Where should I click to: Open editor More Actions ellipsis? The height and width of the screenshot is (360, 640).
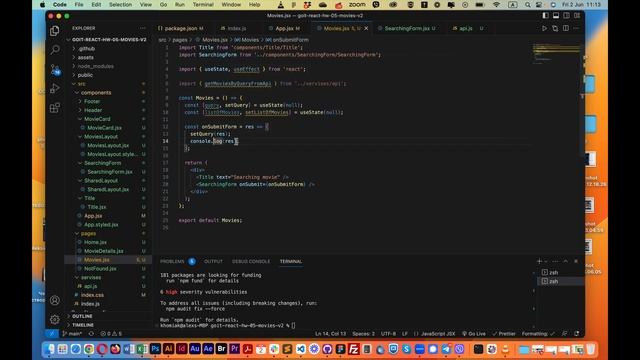576,28
